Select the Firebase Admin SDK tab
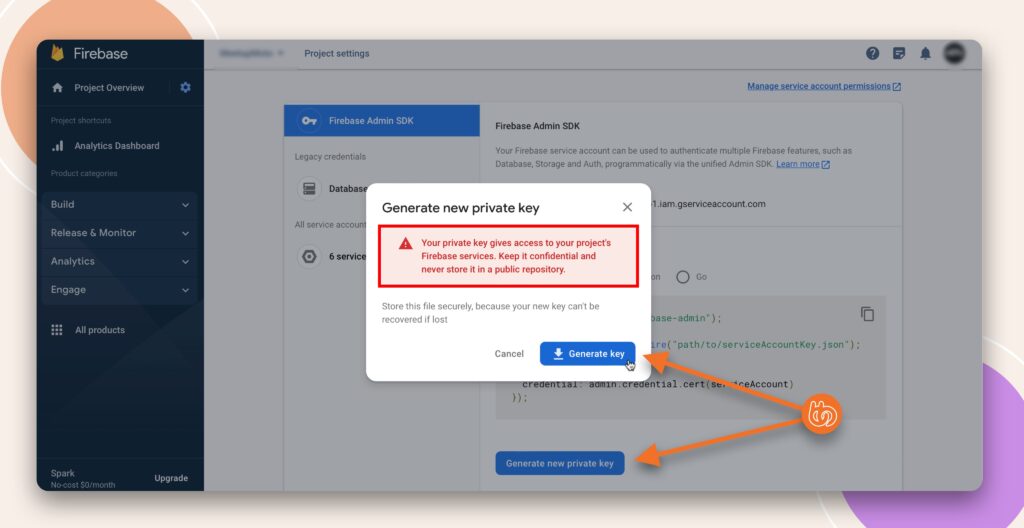Image resolution: width=1024 pixels, height=528 pixels. pos(381,121)
